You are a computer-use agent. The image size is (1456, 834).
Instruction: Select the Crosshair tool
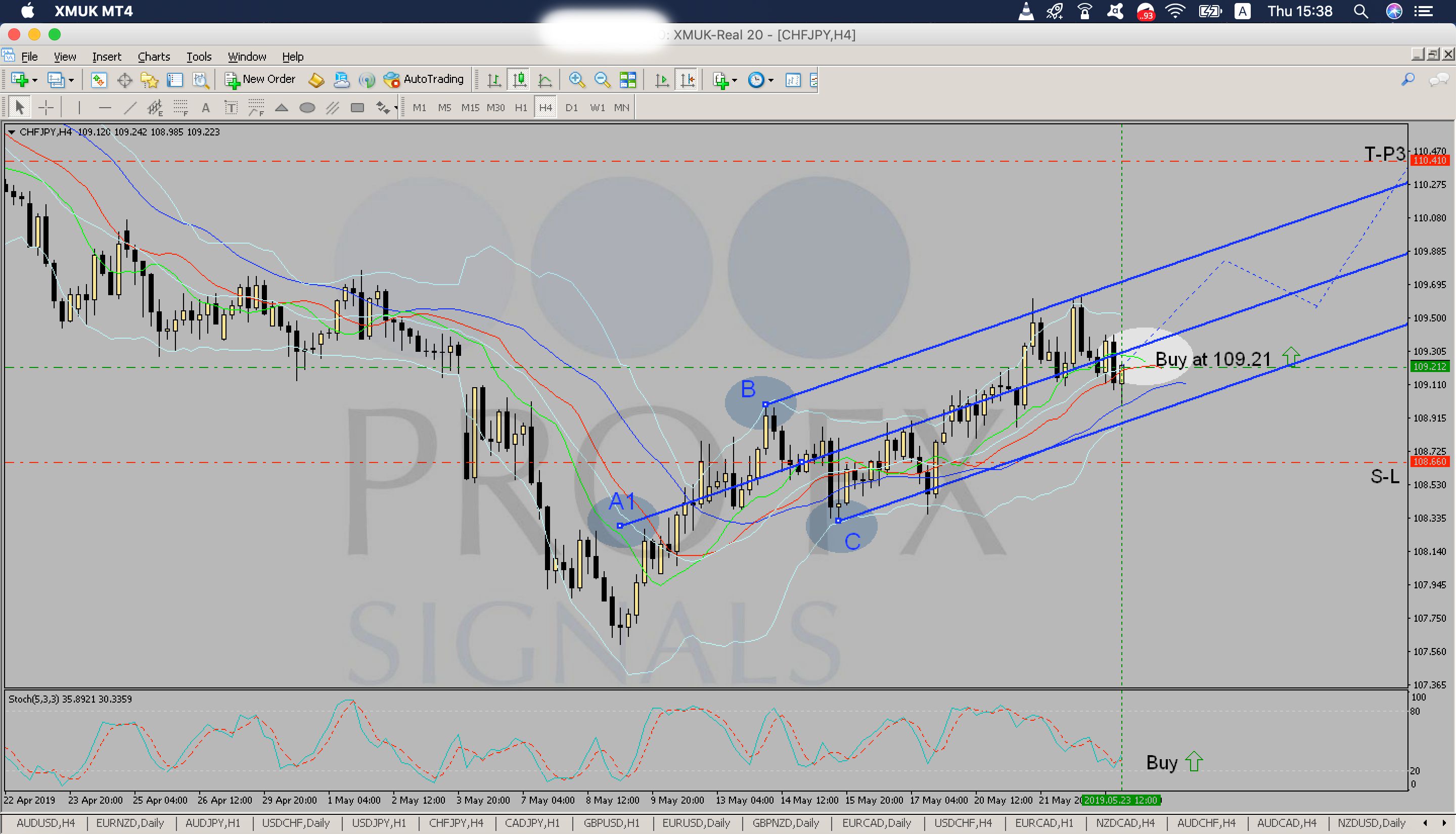[x=46, y=108]
